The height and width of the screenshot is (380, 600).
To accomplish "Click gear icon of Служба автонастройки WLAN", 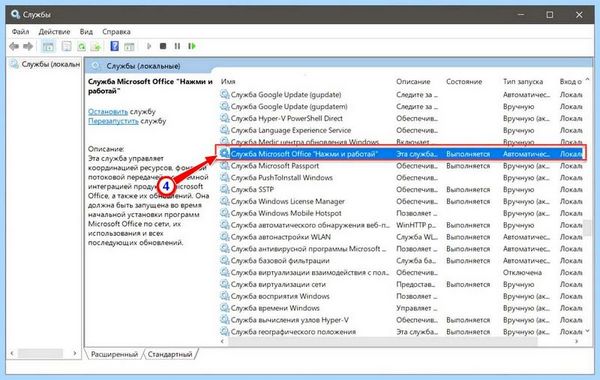I will point(225,236).
